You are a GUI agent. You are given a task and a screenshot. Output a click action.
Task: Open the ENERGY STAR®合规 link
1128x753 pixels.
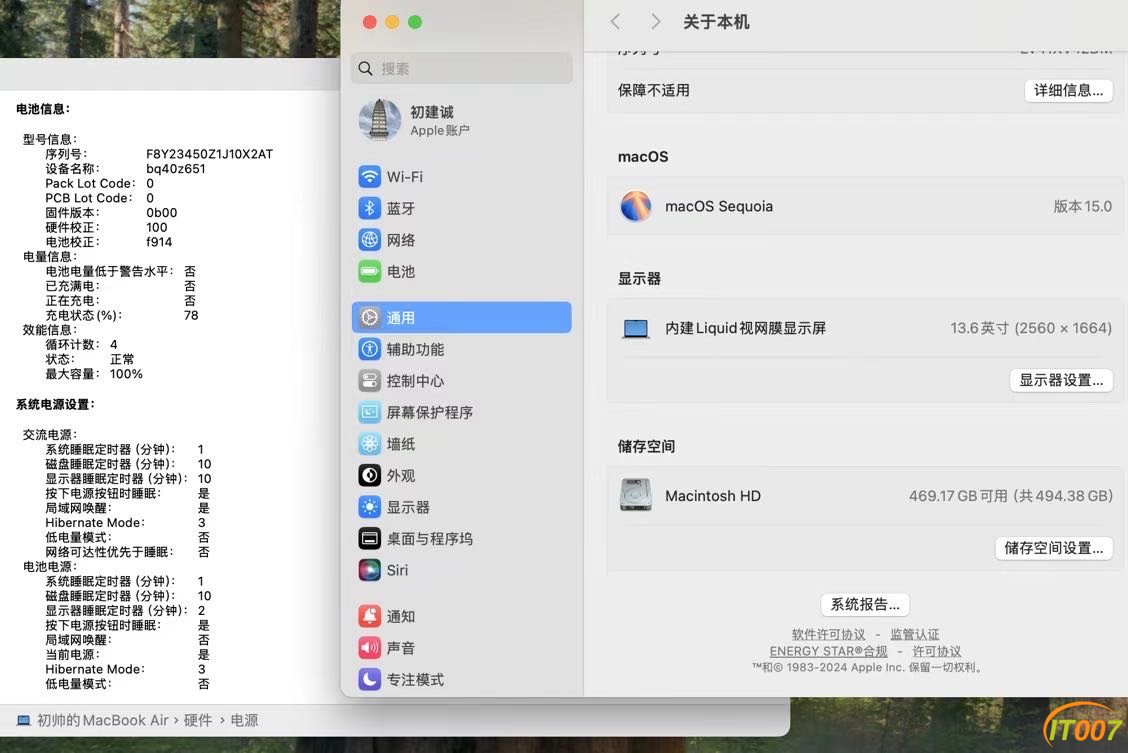point(829,651)
